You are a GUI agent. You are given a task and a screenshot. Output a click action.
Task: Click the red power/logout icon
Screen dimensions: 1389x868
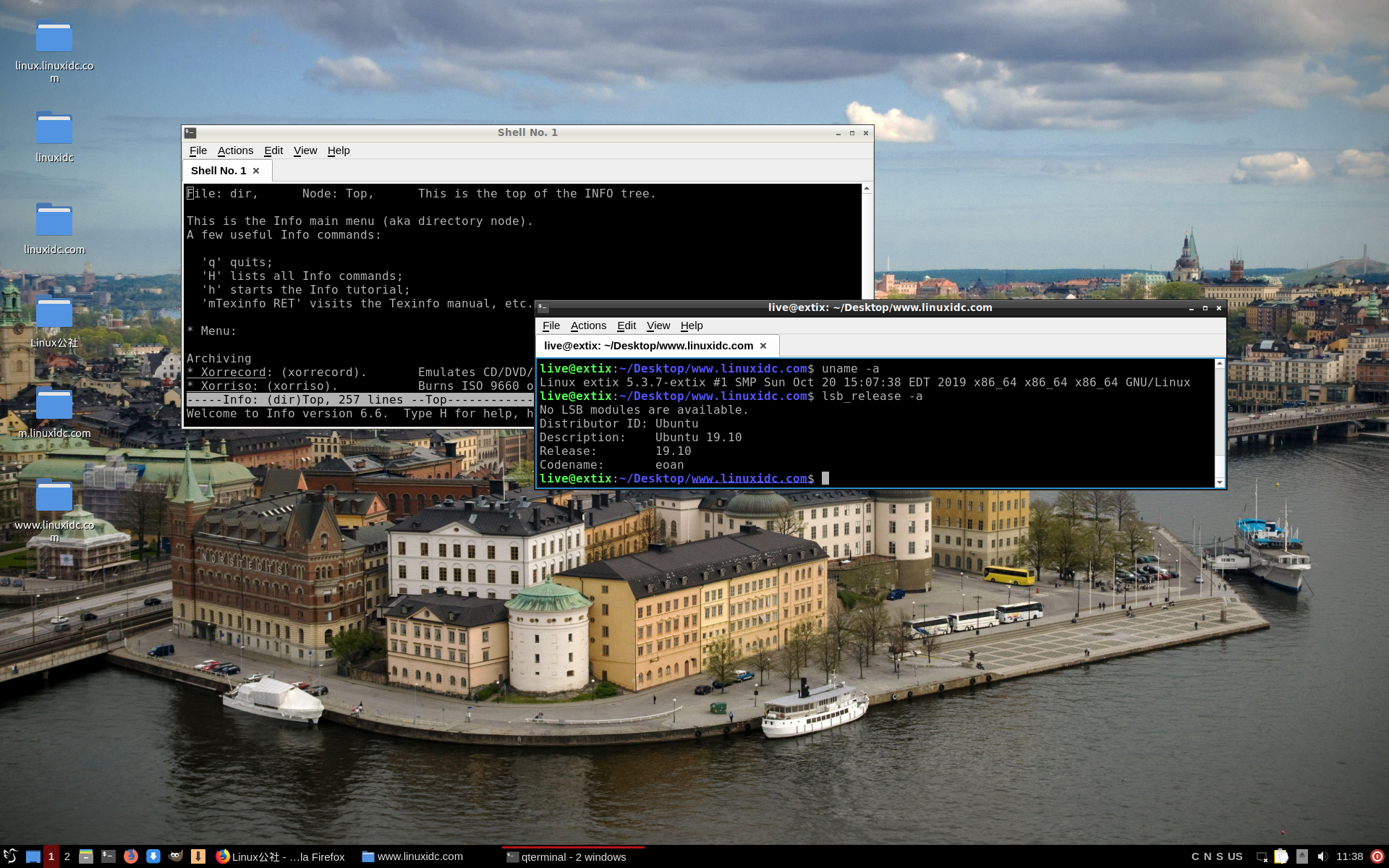1377,856
